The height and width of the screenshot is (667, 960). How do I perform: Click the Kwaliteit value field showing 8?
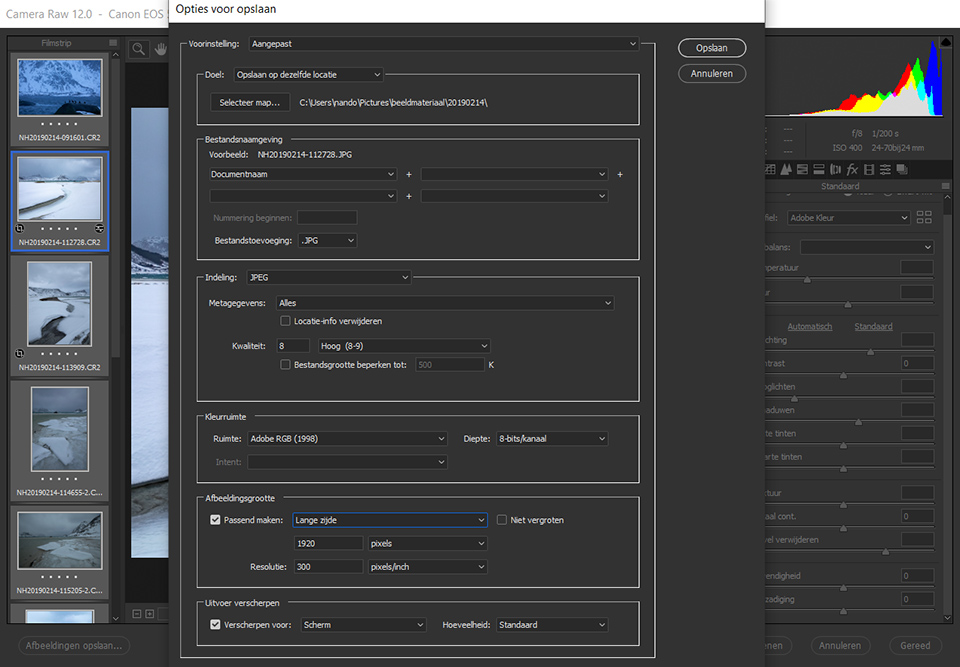coord(293,346)
